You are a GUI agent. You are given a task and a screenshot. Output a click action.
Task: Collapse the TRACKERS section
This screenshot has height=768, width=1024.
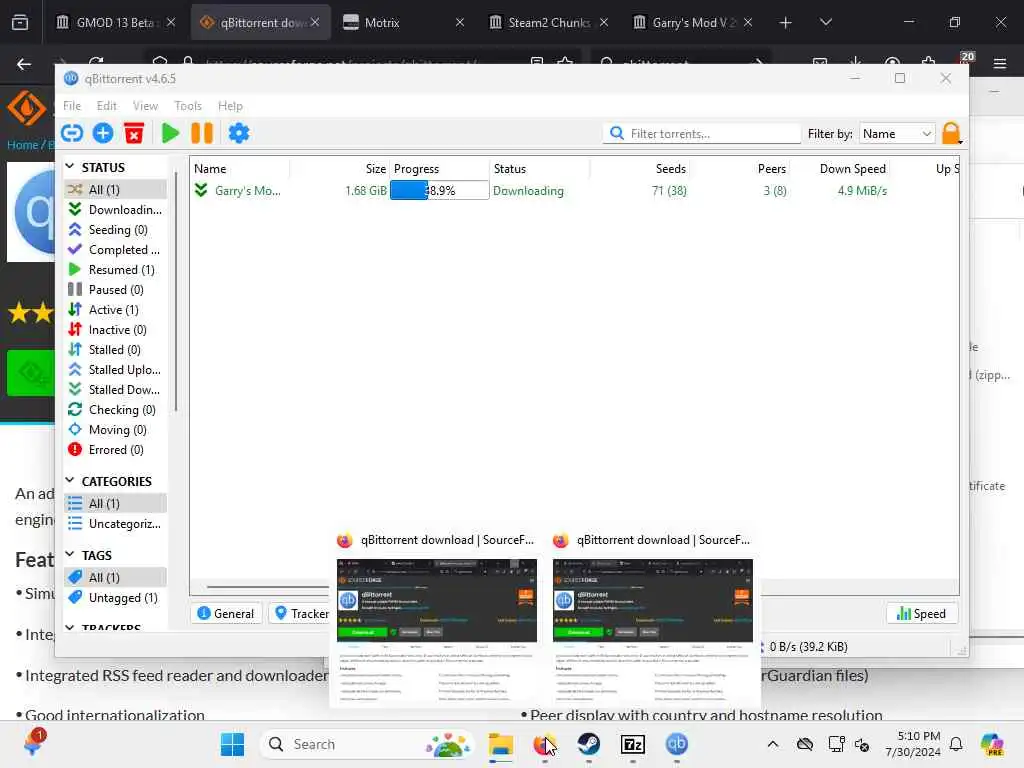(x=70, y=628)
